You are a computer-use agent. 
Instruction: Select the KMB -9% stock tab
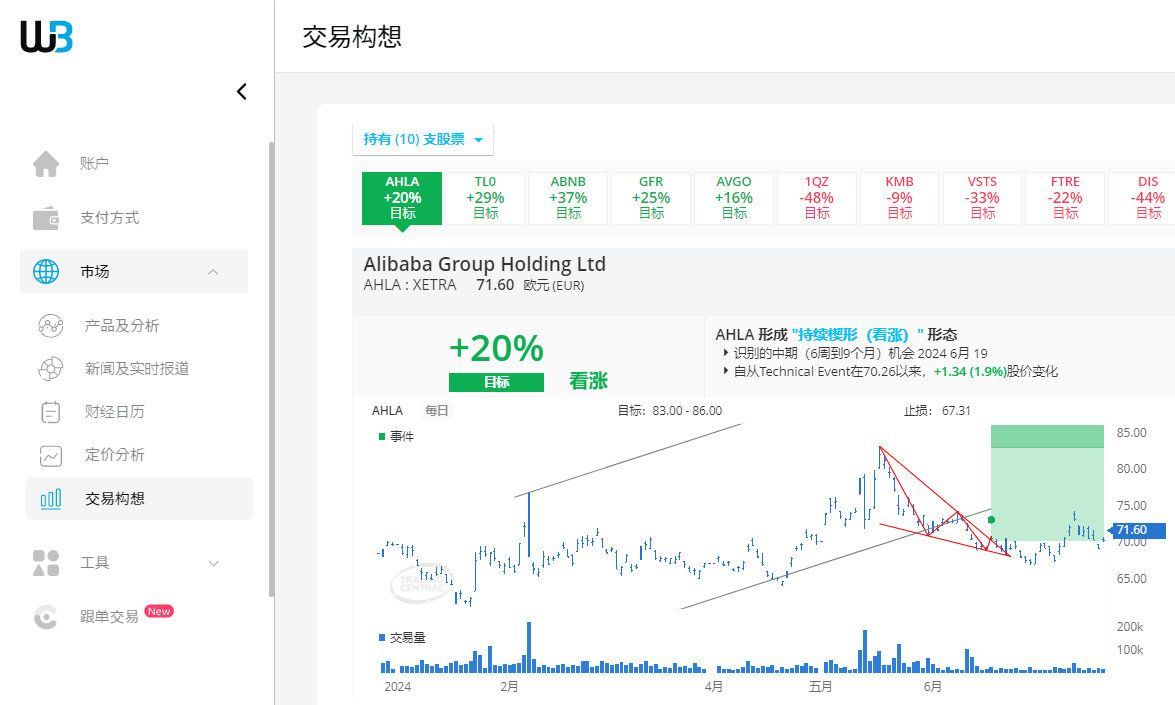tap(899, 198)
